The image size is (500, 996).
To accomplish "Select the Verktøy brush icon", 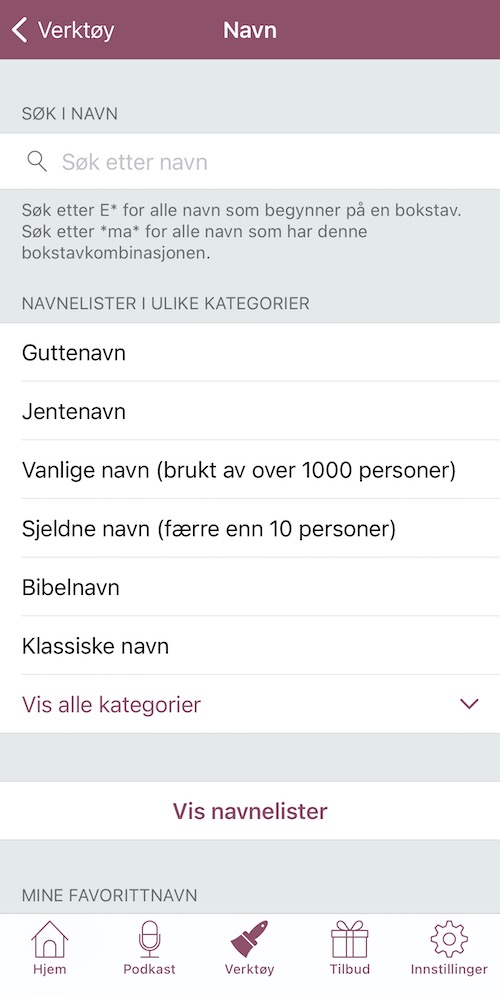I will click(249, 939).
